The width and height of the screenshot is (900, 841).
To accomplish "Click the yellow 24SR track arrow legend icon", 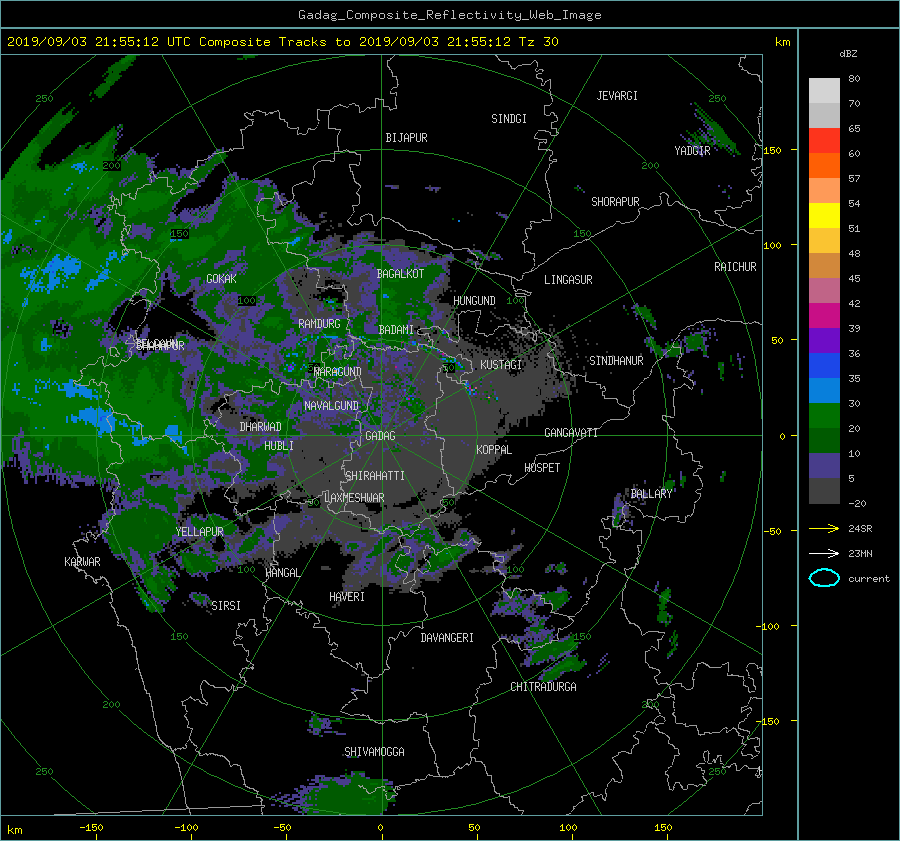I will [x=824, y=528].
